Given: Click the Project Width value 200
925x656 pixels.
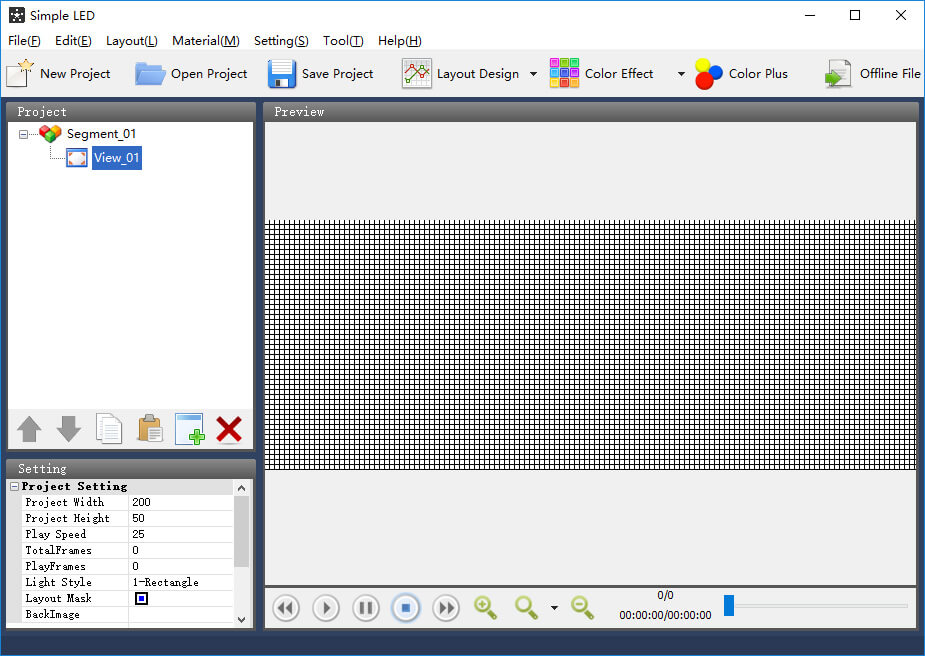Looking at the screenshot, I should (181, 502).
